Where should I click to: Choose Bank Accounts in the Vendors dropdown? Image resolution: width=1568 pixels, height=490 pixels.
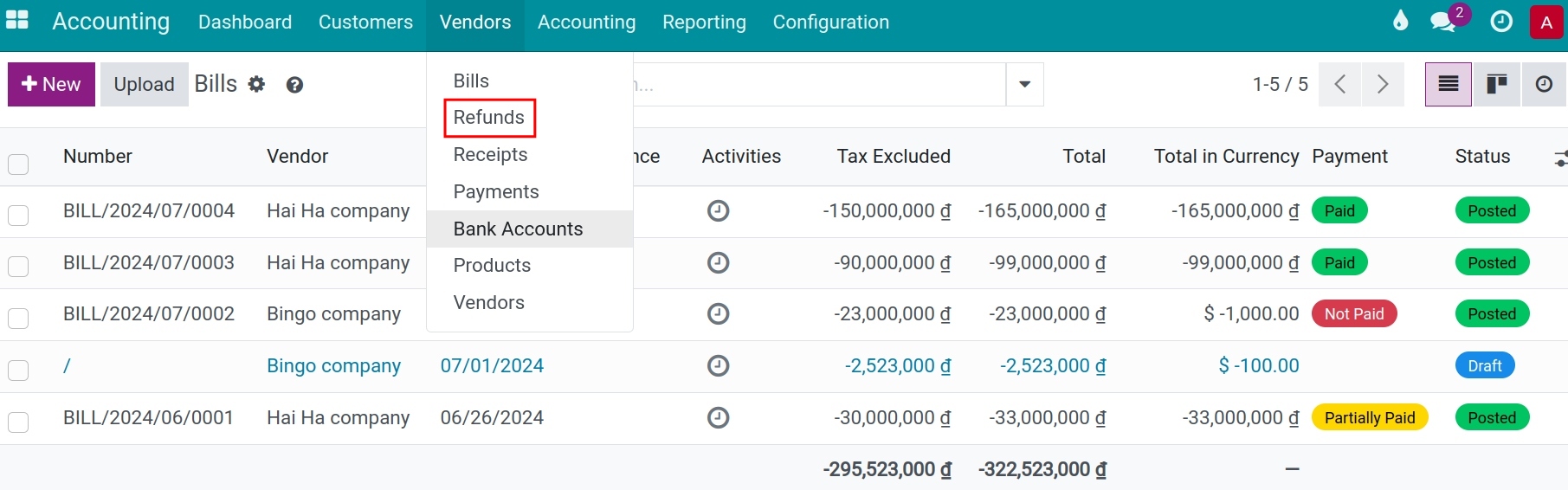(529, 229)
